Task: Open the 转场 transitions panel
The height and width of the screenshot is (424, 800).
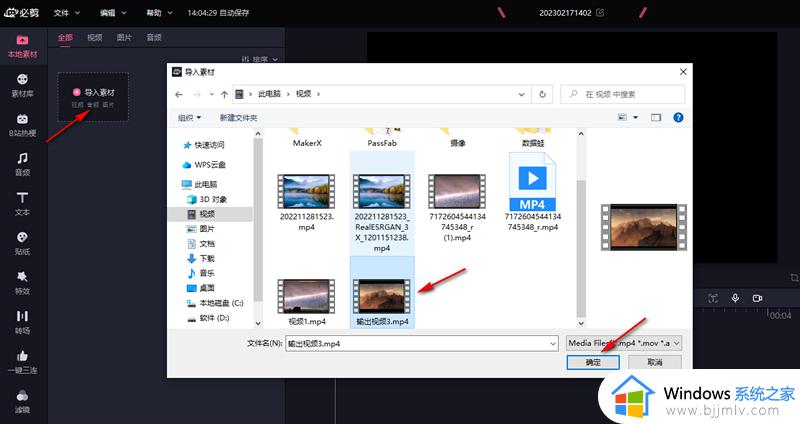Action: click(x=22, y=322)
